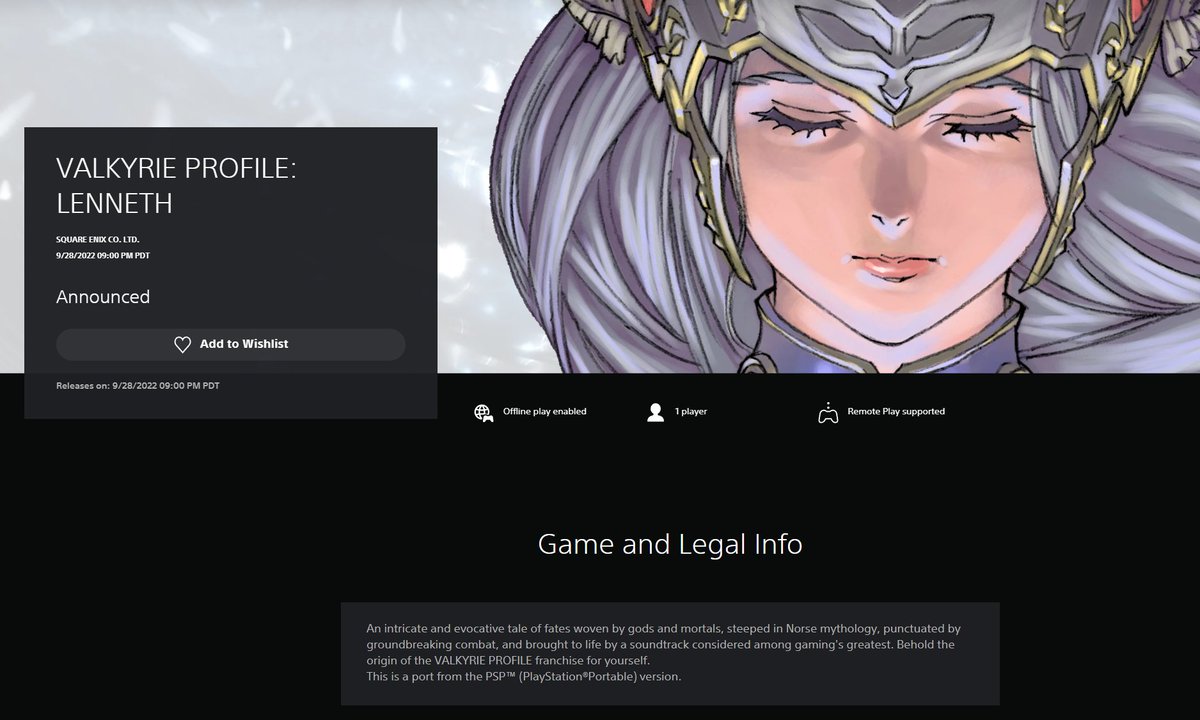Click the heart icon in the wishlist button
The height and width of the screenshot is (720, 1200).
coord(182,344)
